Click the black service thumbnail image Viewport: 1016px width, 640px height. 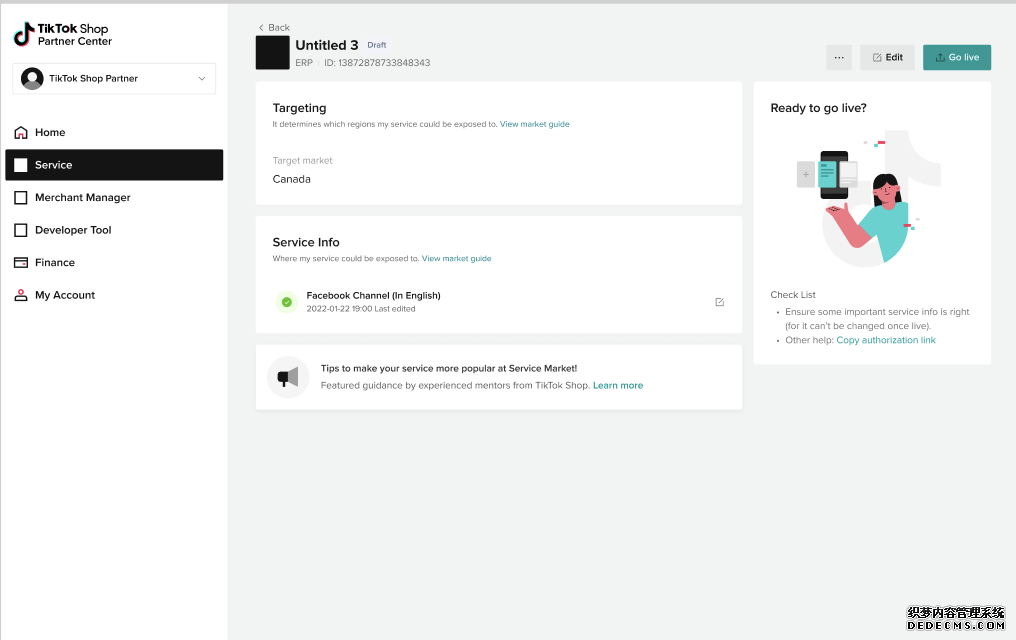[273, 52]
